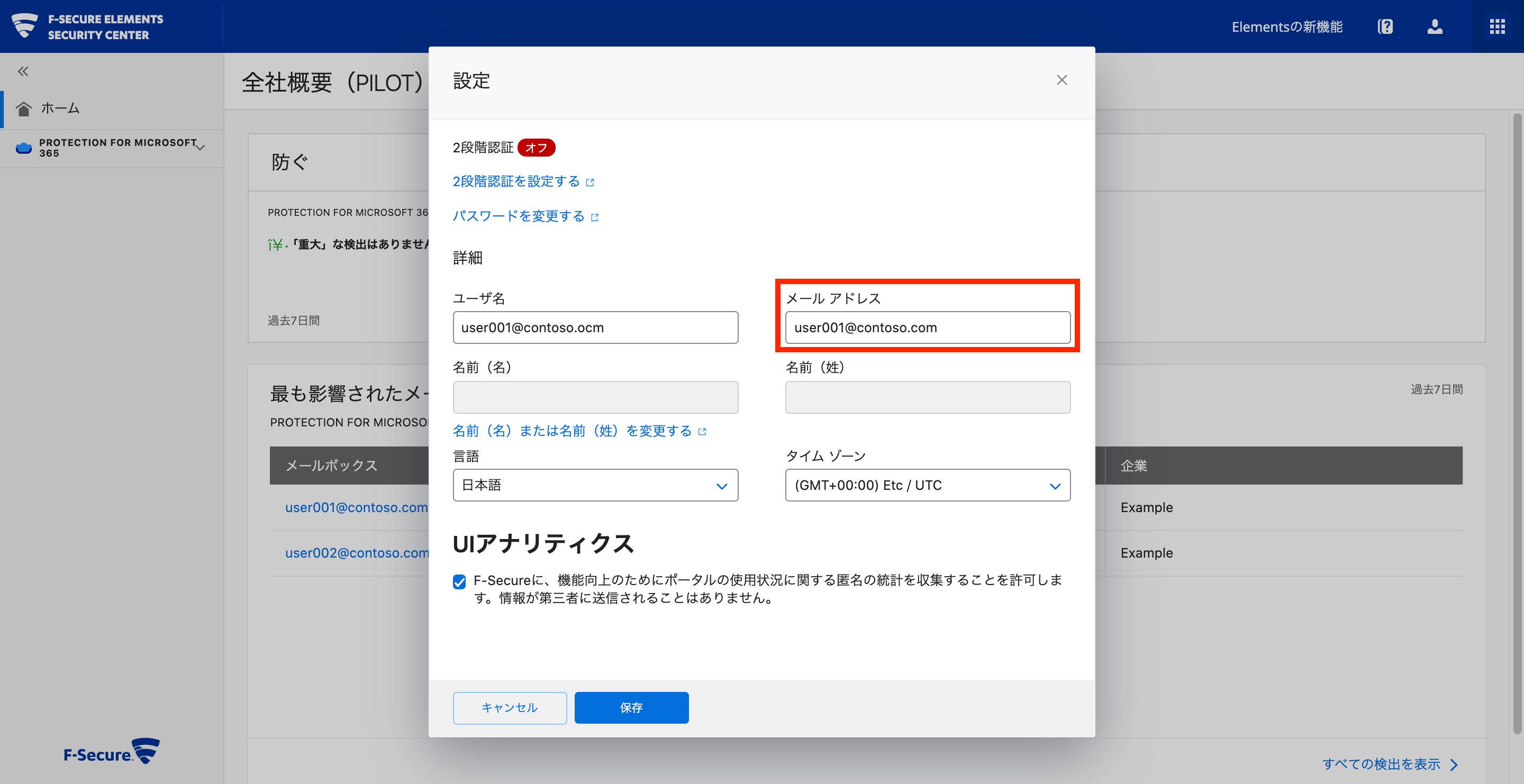The width and height of the screenshot is (1524, 784).
Task: Uncheck the UI analytics consent checkbox
Action: [x=459, y=582]
